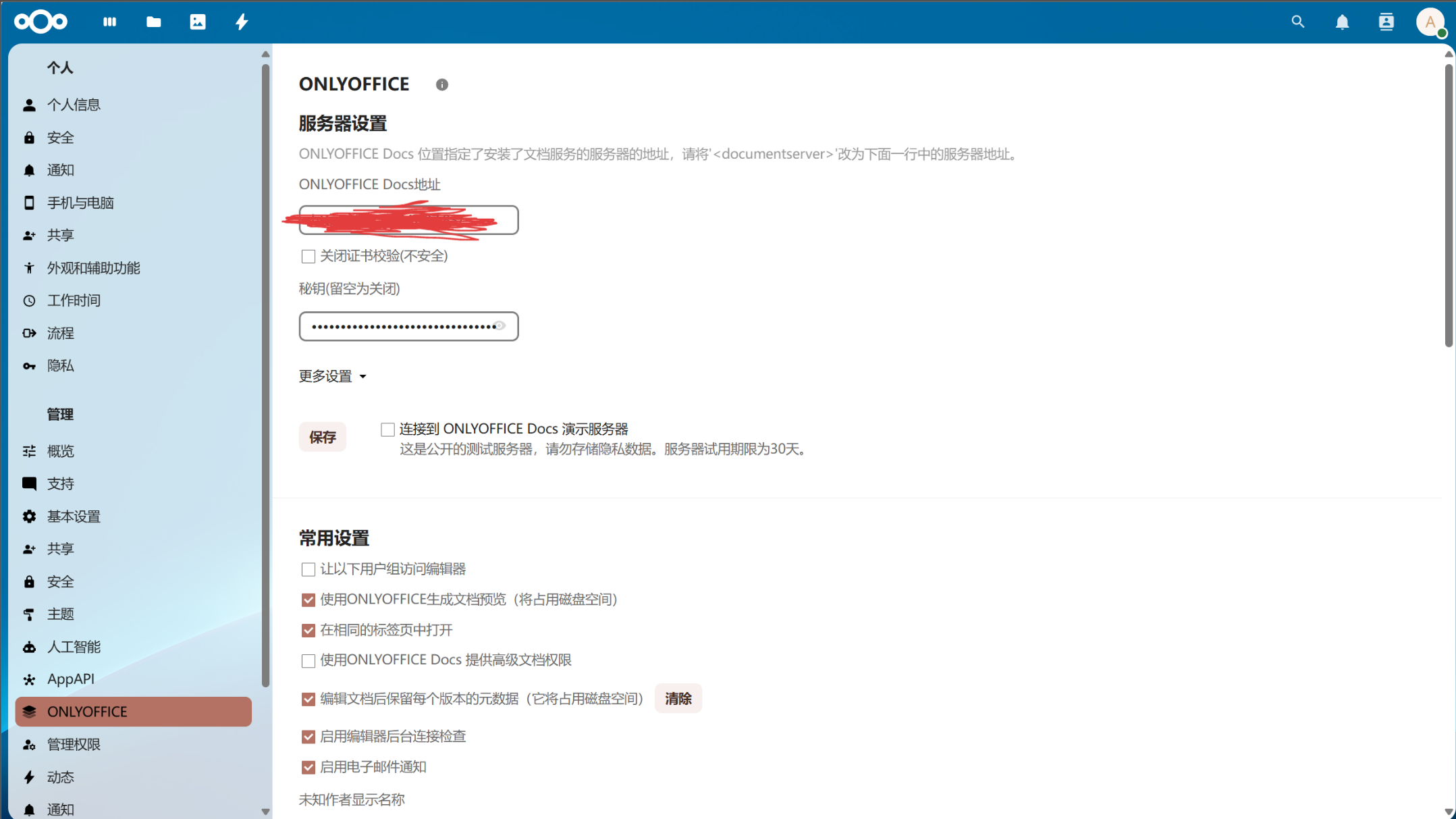Image resolution: width=1456 pixels, height=819 pixels.
Task: Disable 启用电子邮件通知 checkbox
Action: 308,767
